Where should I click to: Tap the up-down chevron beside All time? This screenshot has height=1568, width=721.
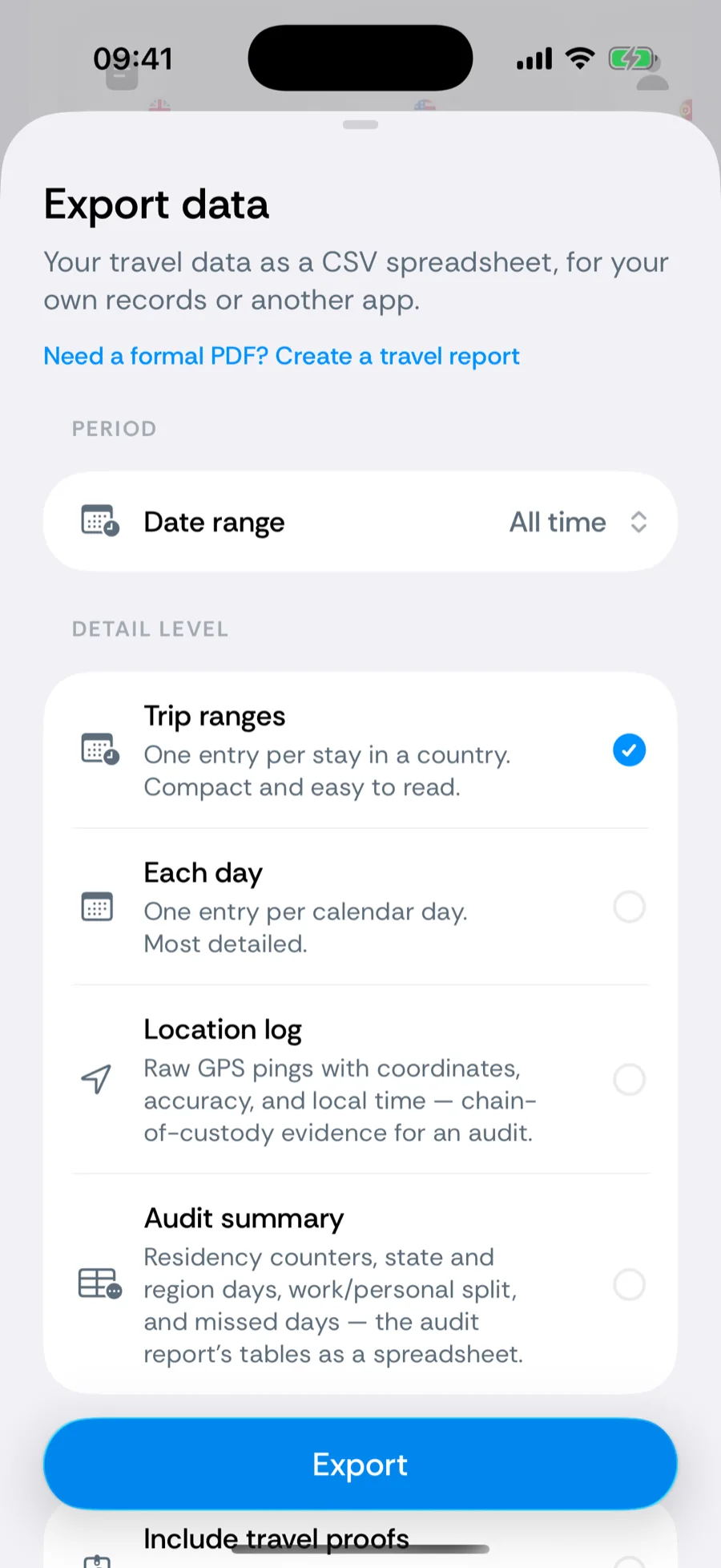pos(638,522)
